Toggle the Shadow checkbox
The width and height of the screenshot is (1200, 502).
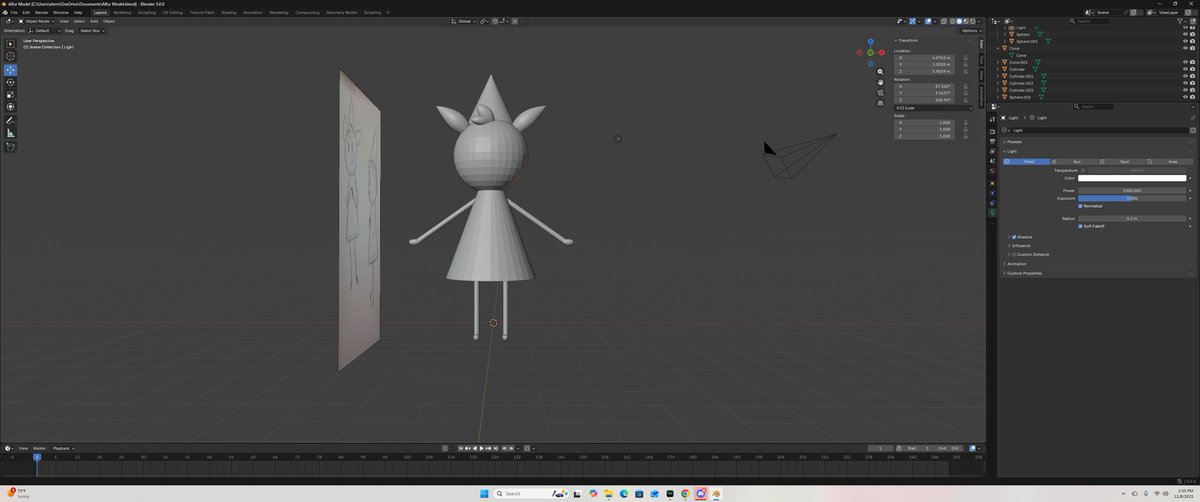1014,237
